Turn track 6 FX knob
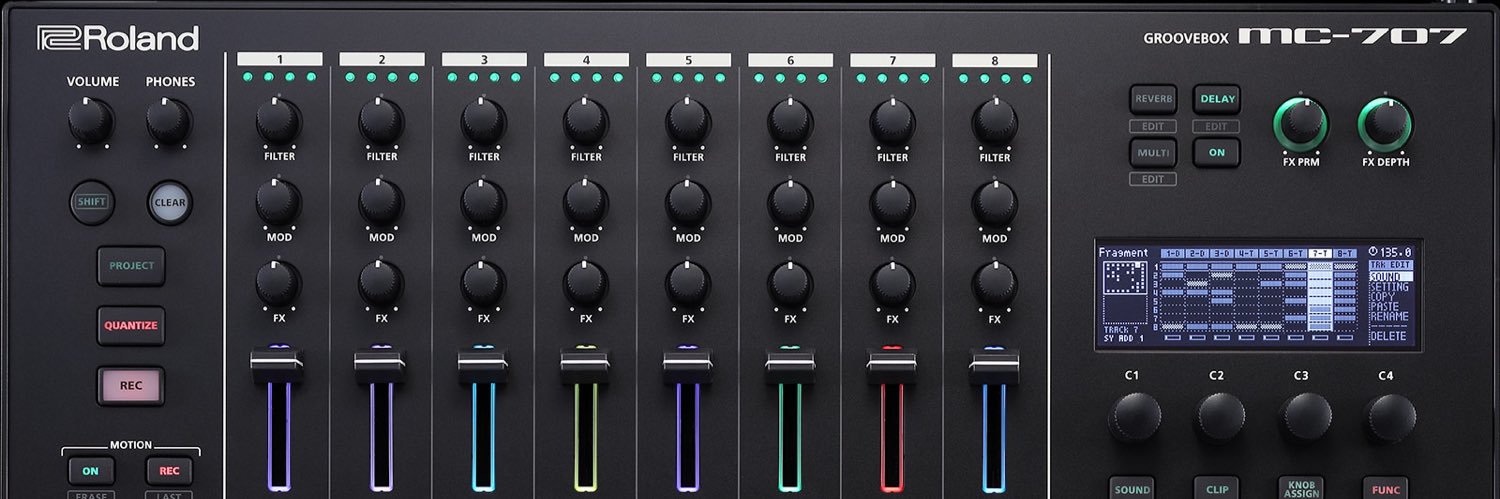Viewport: 1500px width, 499px height. [790, 284]
